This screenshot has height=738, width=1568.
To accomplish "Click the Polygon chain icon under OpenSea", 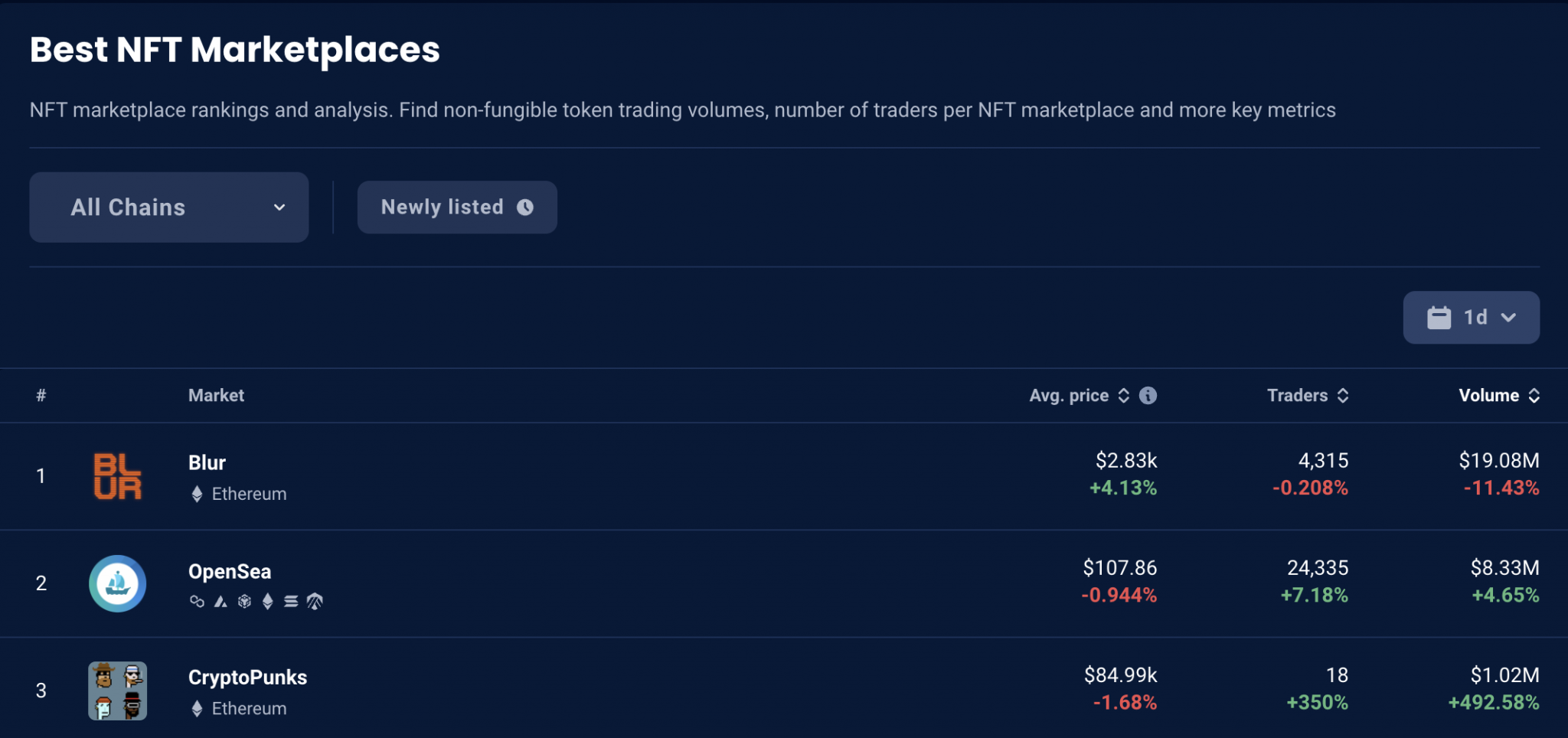I will click(x=197, y=602).
